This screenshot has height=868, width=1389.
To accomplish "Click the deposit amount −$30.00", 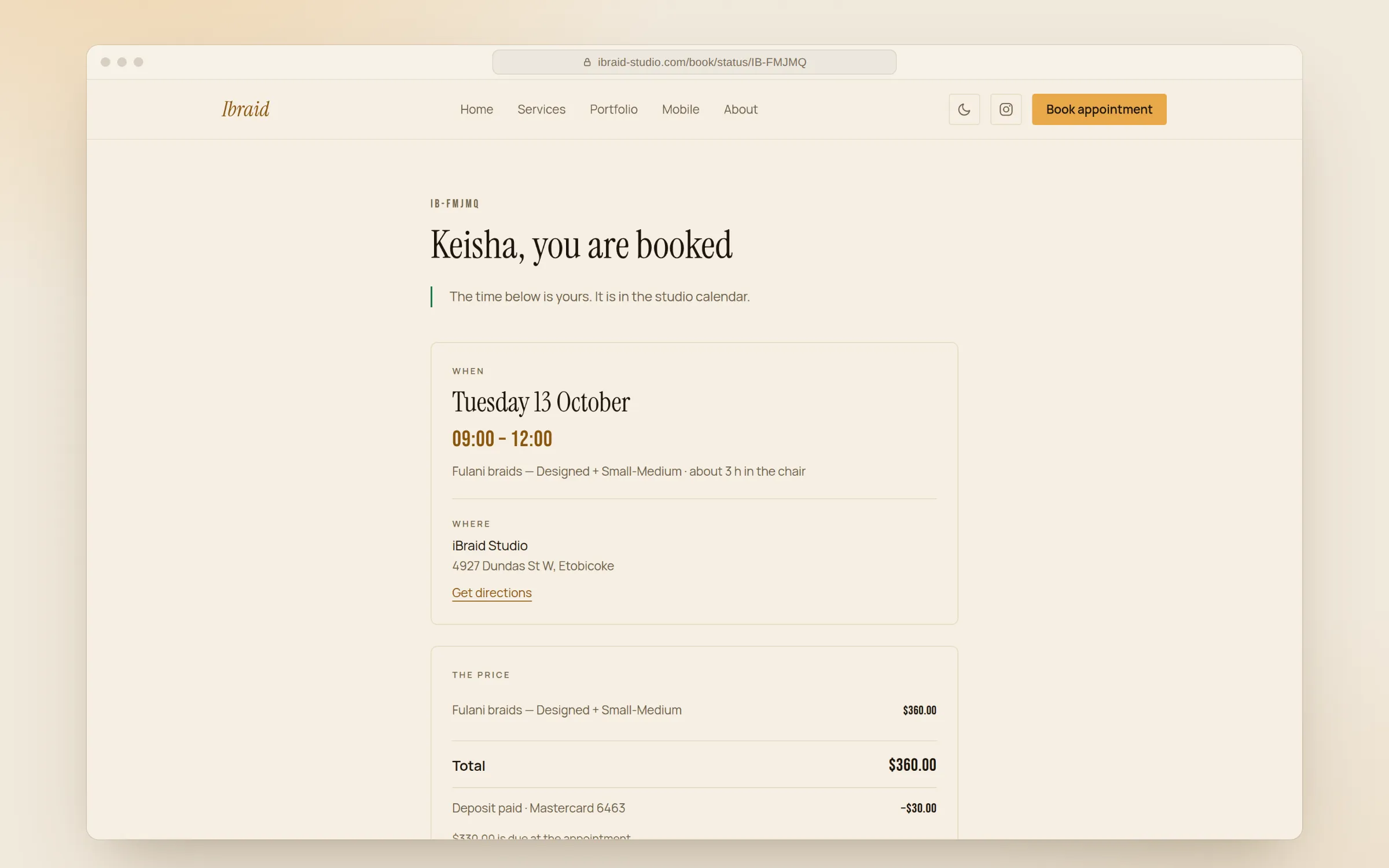I will (918, 808).
